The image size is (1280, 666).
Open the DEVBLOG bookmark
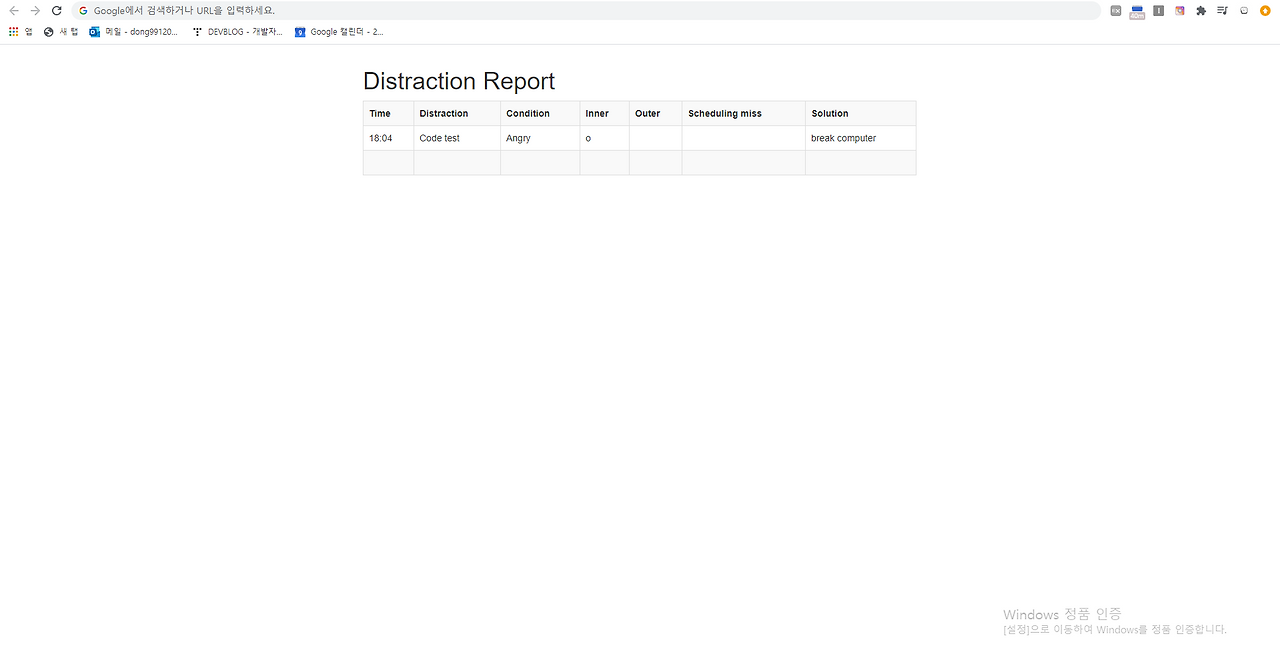(238, 32)
